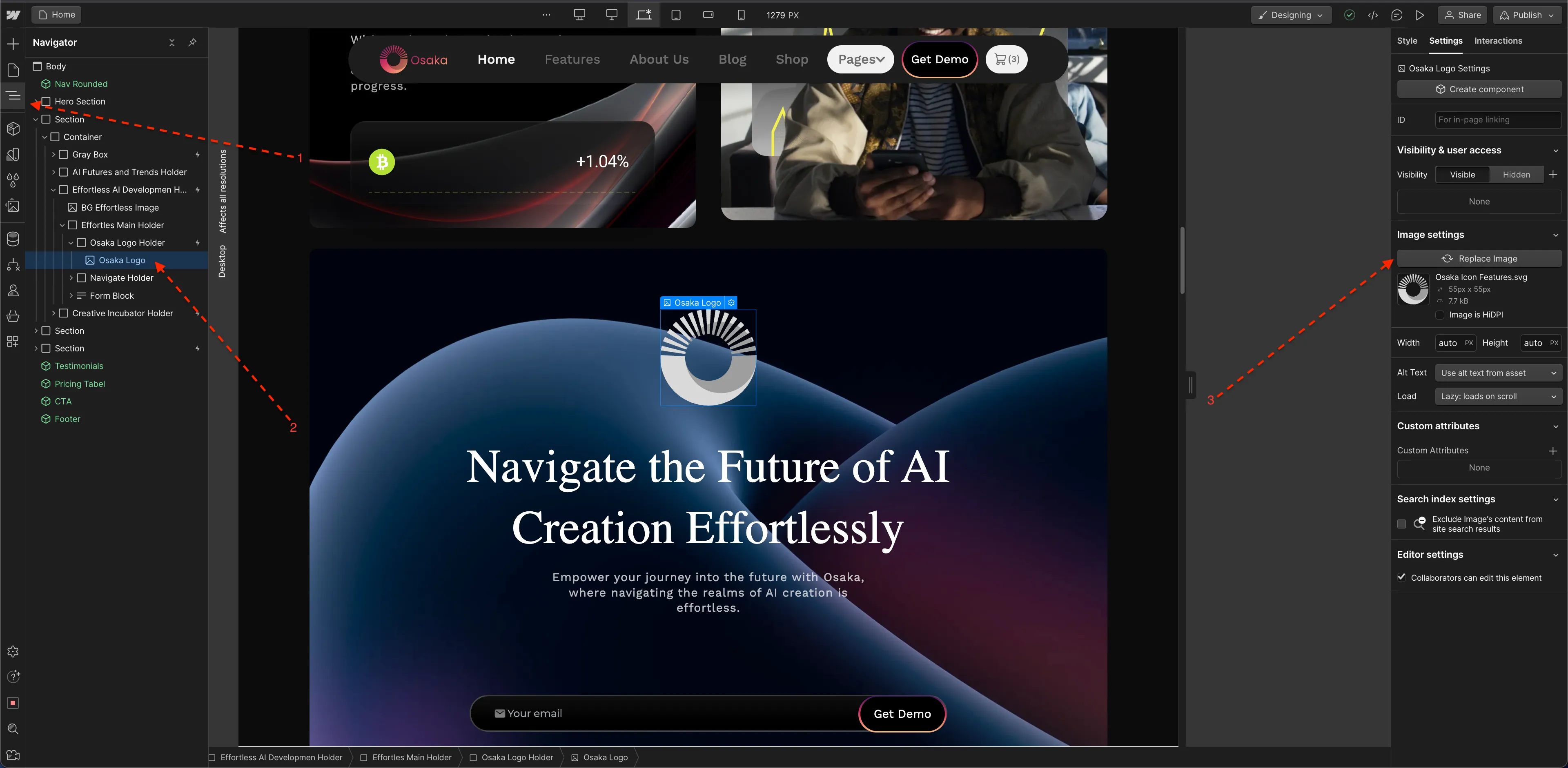The width and height of the screenshot is (1568, 768).
Task: Open the Logic flows panel
Action: click(x=13, y=264)
